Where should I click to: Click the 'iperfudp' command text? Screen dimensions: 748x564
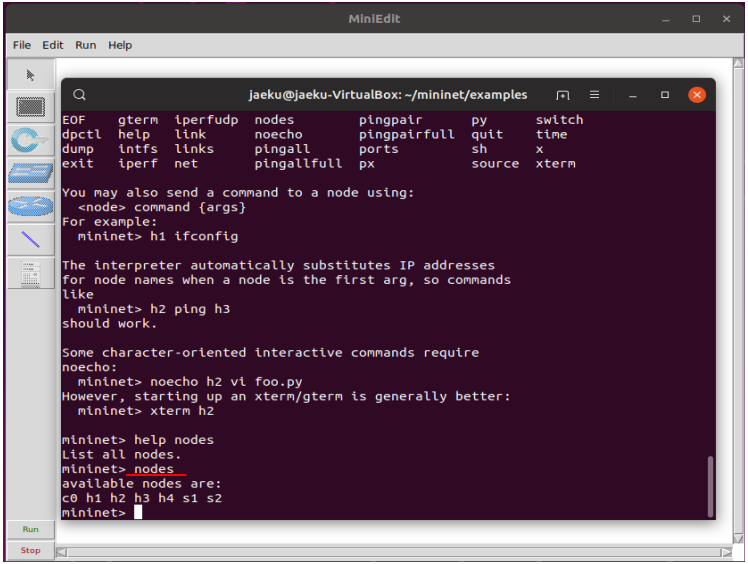[206, 120]
